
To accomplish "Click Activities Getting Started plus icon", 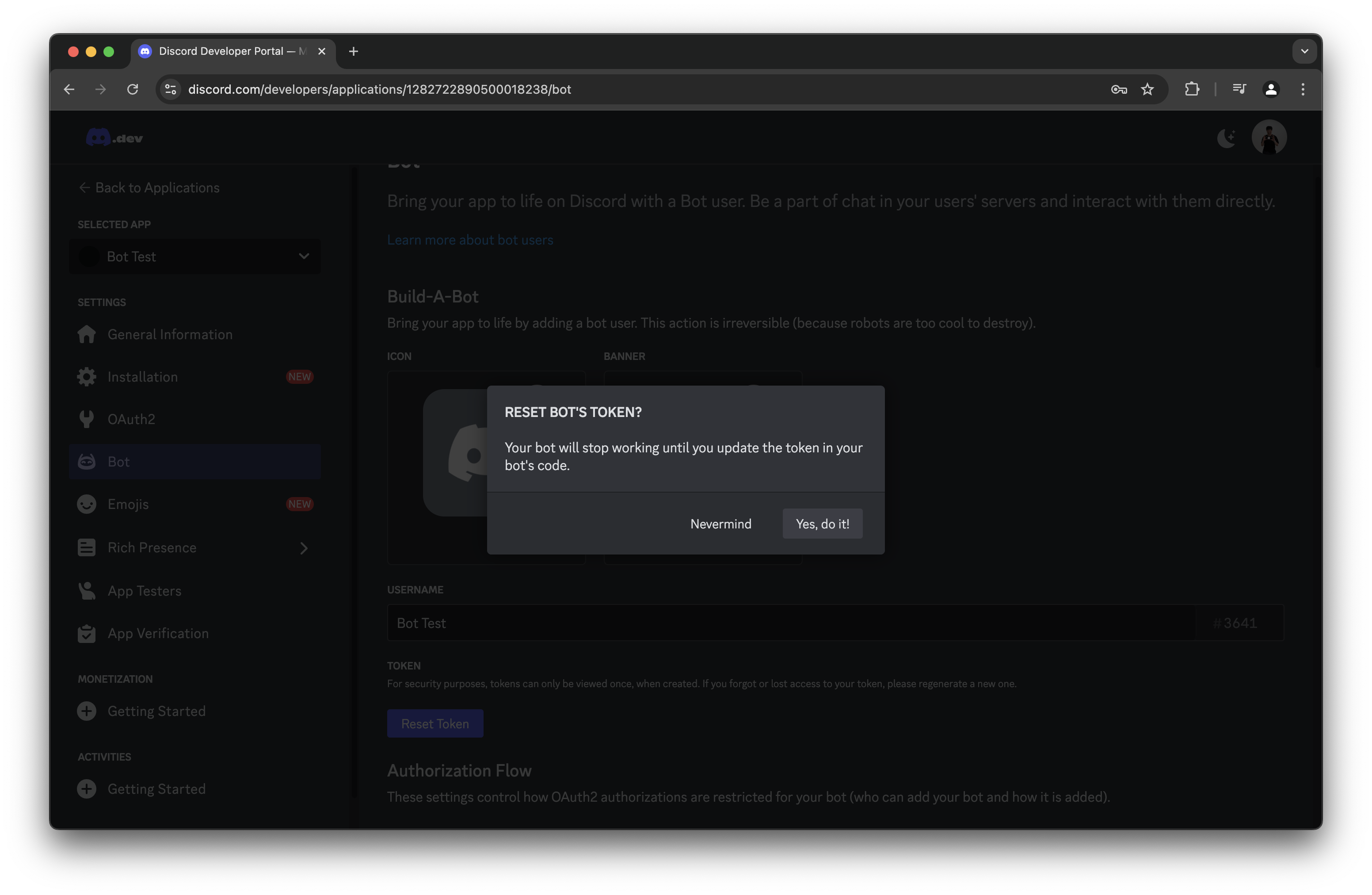I will point(87,789).
